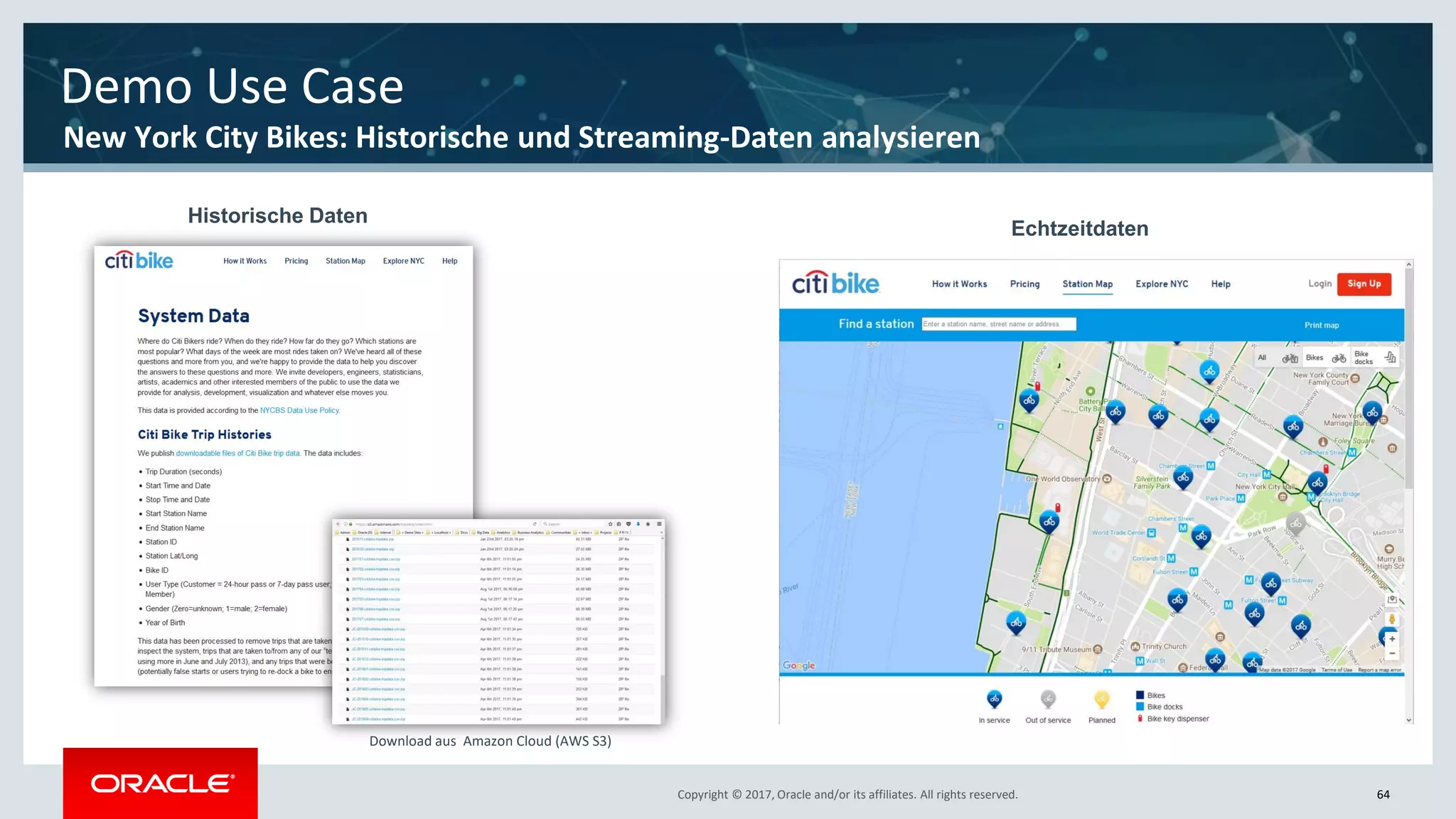Click the light blue Bike docks legend swatch
1456x819 pixels.
(x=1140, y=707)
